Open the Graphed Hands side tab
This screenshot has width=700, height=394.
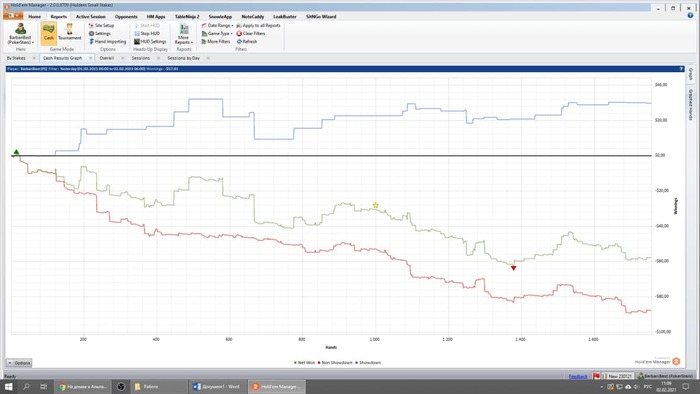(691, 105)
